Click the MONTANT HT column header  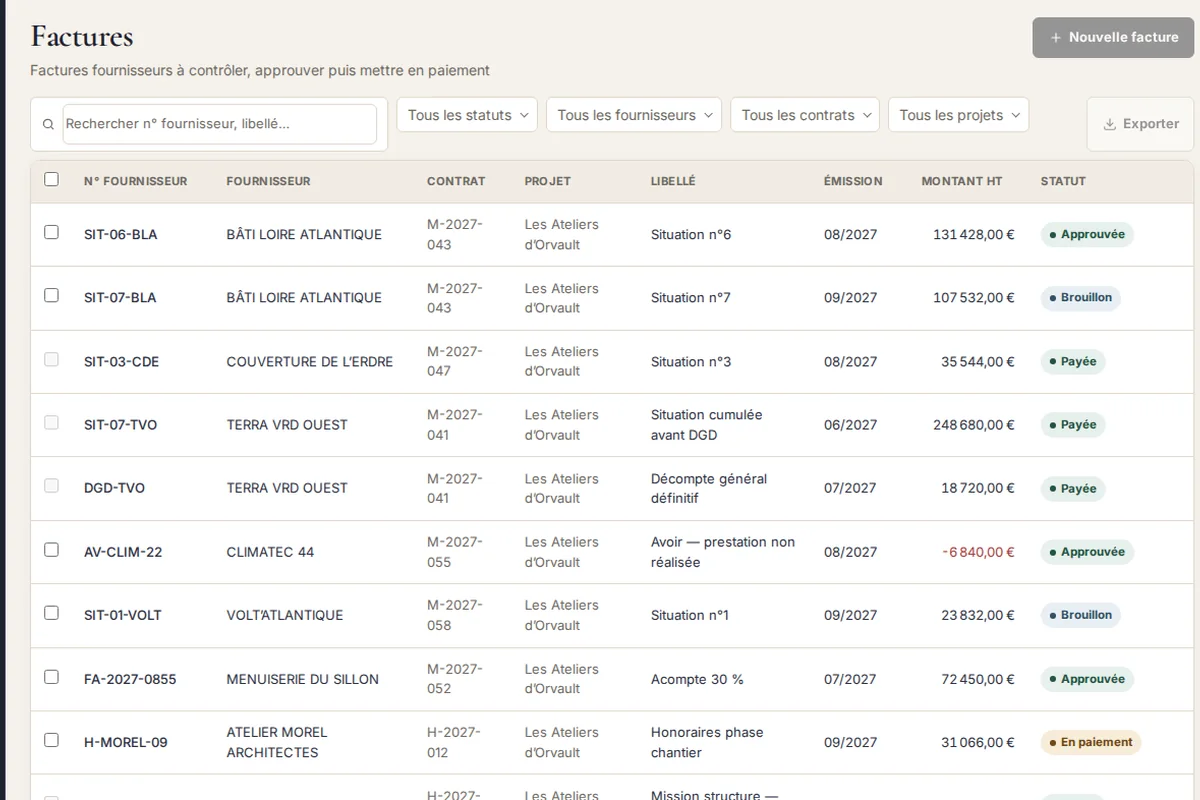[962, 181]
